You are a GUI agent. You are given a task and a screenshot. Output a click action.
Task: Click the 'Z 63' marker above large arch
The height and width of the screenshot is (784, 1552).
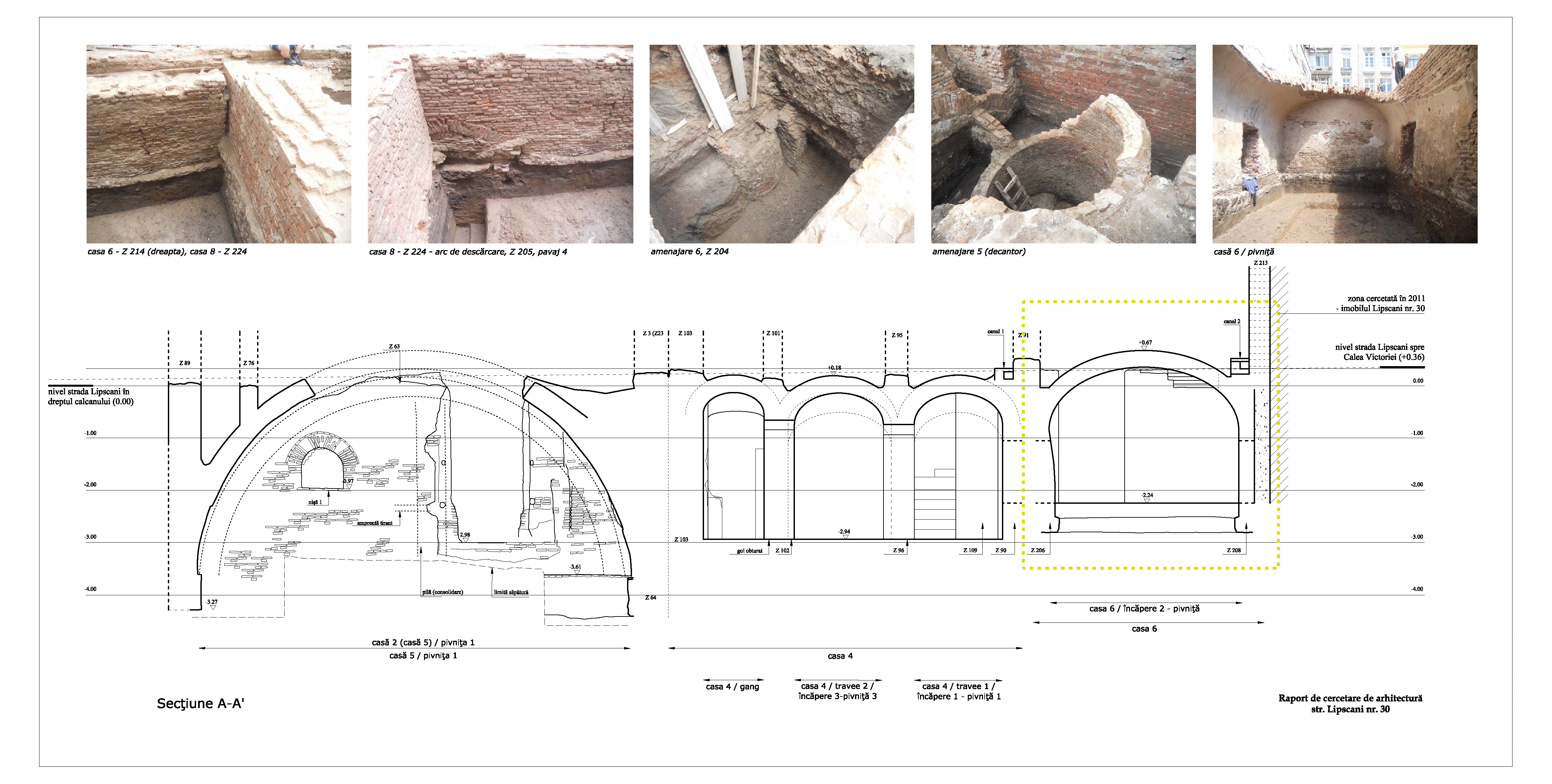[394, 347]
